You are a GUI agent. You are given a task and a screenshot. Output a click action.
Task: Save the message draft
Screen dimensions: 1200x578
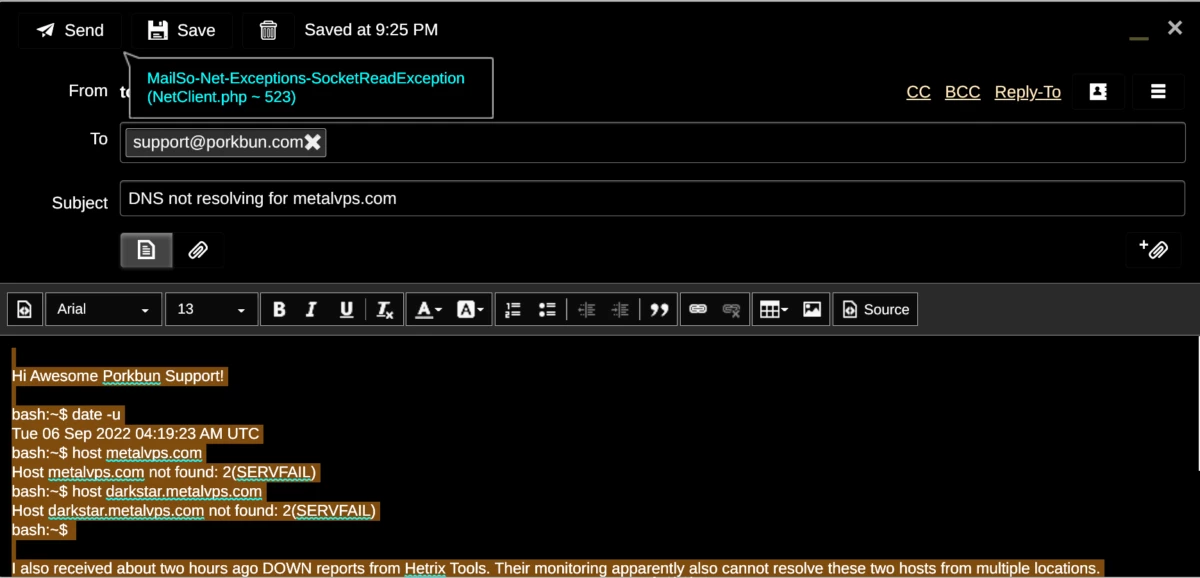[181, 30]
